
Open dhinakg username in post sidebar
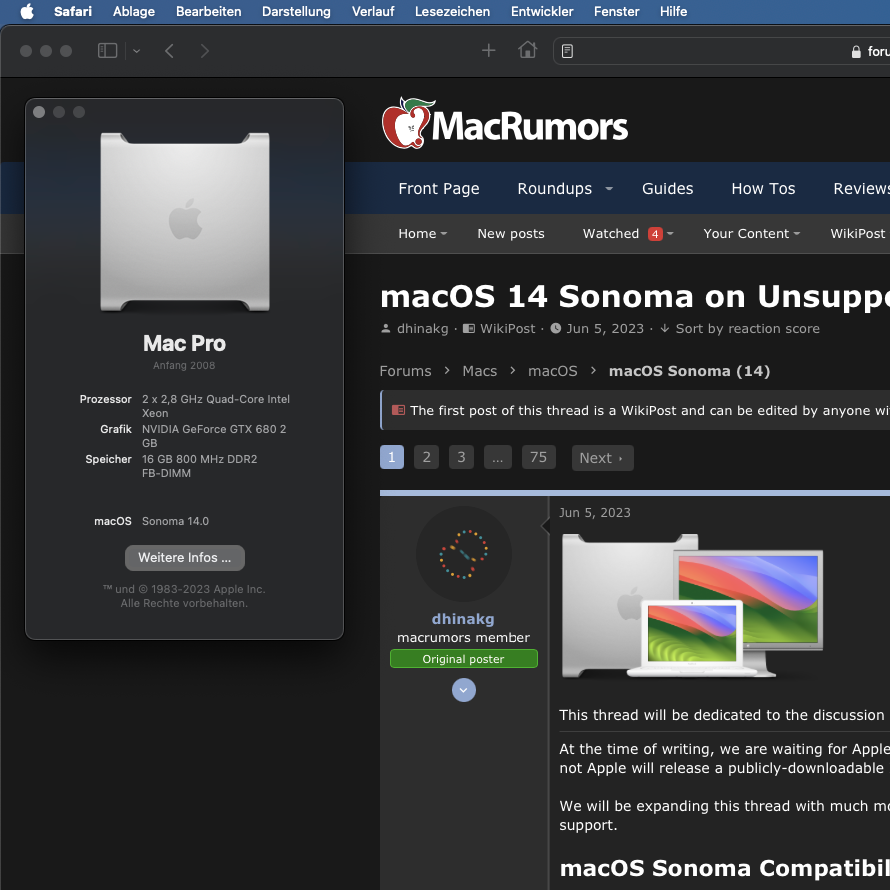click(x=463, y=619)
